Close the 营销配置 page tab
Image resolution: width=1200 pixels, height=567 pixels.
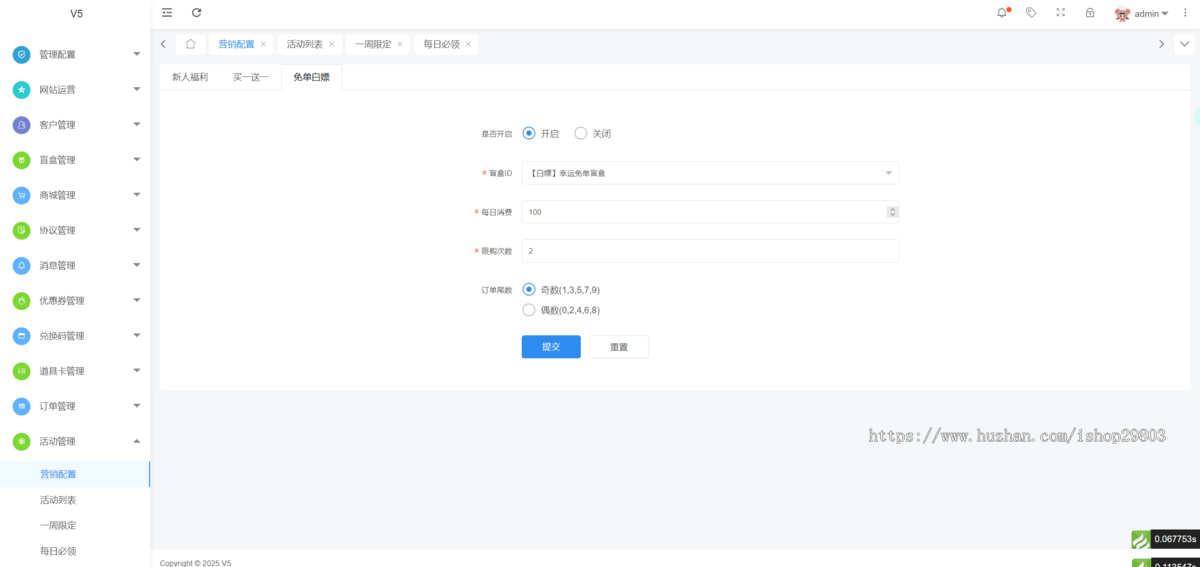[263, 44]
